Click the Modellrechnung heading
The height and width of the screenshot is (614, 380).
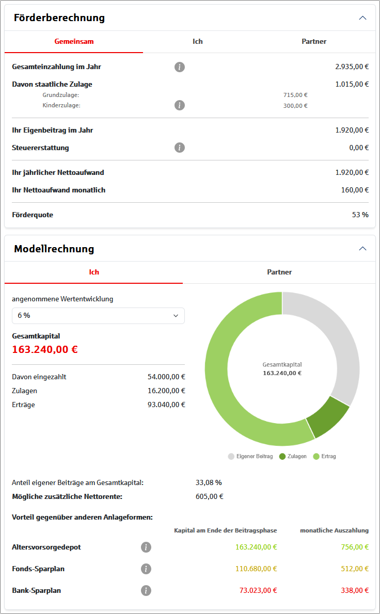[54, 249]
